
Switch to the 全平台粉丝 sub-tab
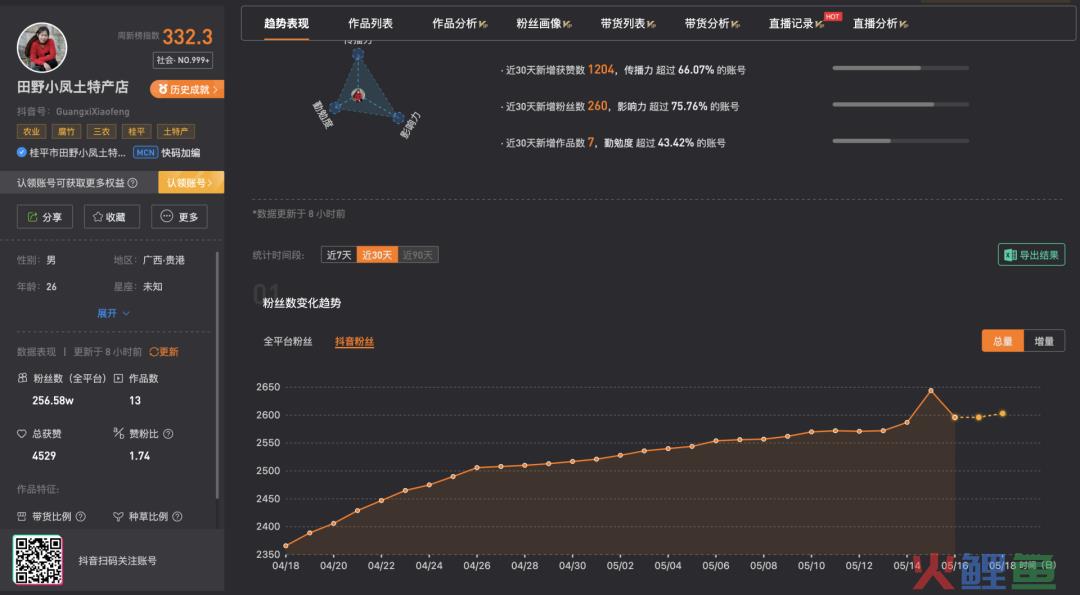point(288,342)
